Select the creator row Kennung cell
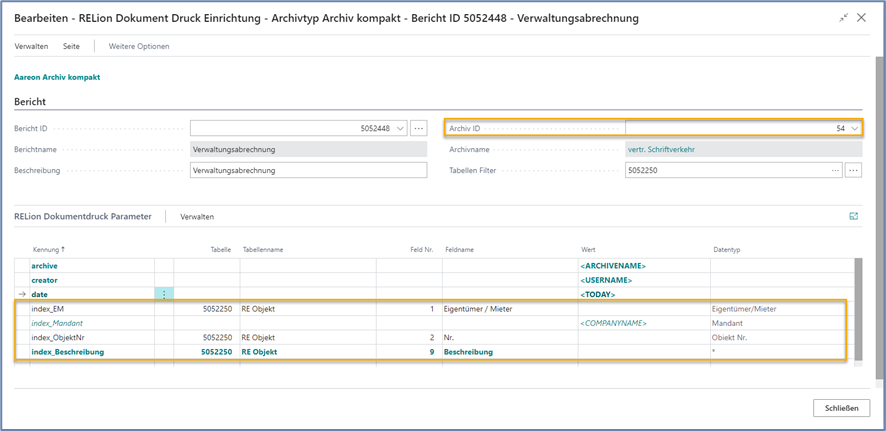 (92, 280)
